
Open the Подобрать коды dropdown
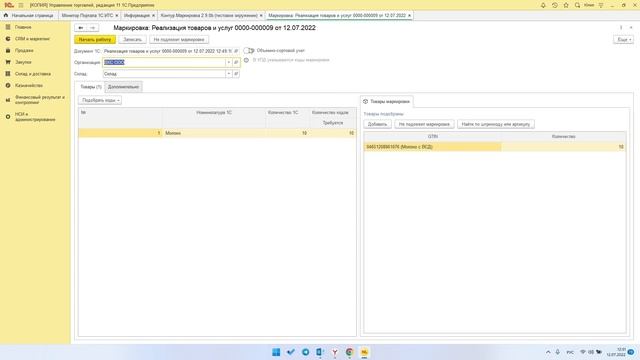[x=100, y=100]
